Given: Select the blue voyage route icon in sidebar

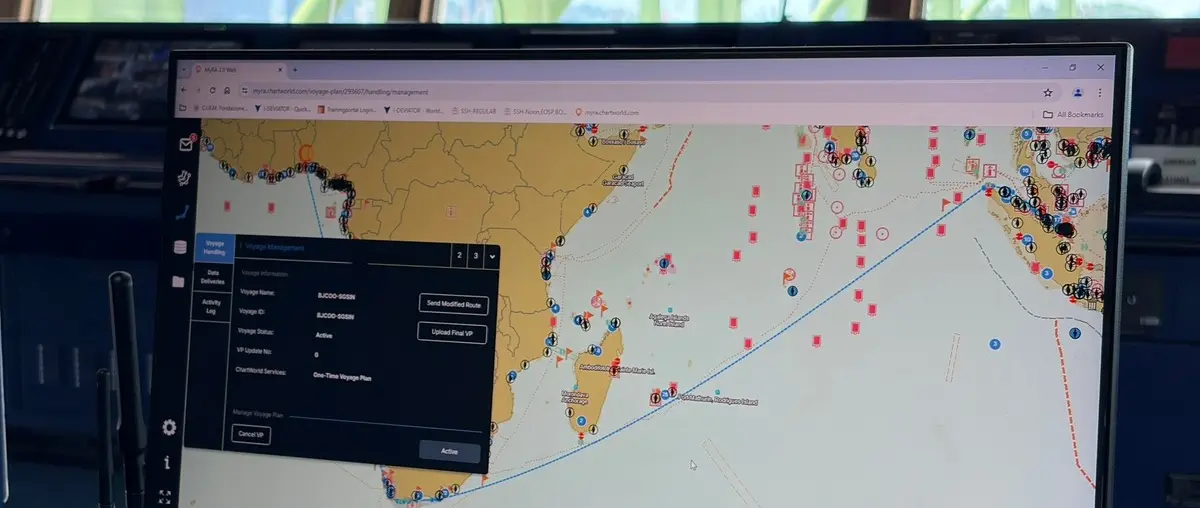Looking at the screenshot, I should [182, 212].
